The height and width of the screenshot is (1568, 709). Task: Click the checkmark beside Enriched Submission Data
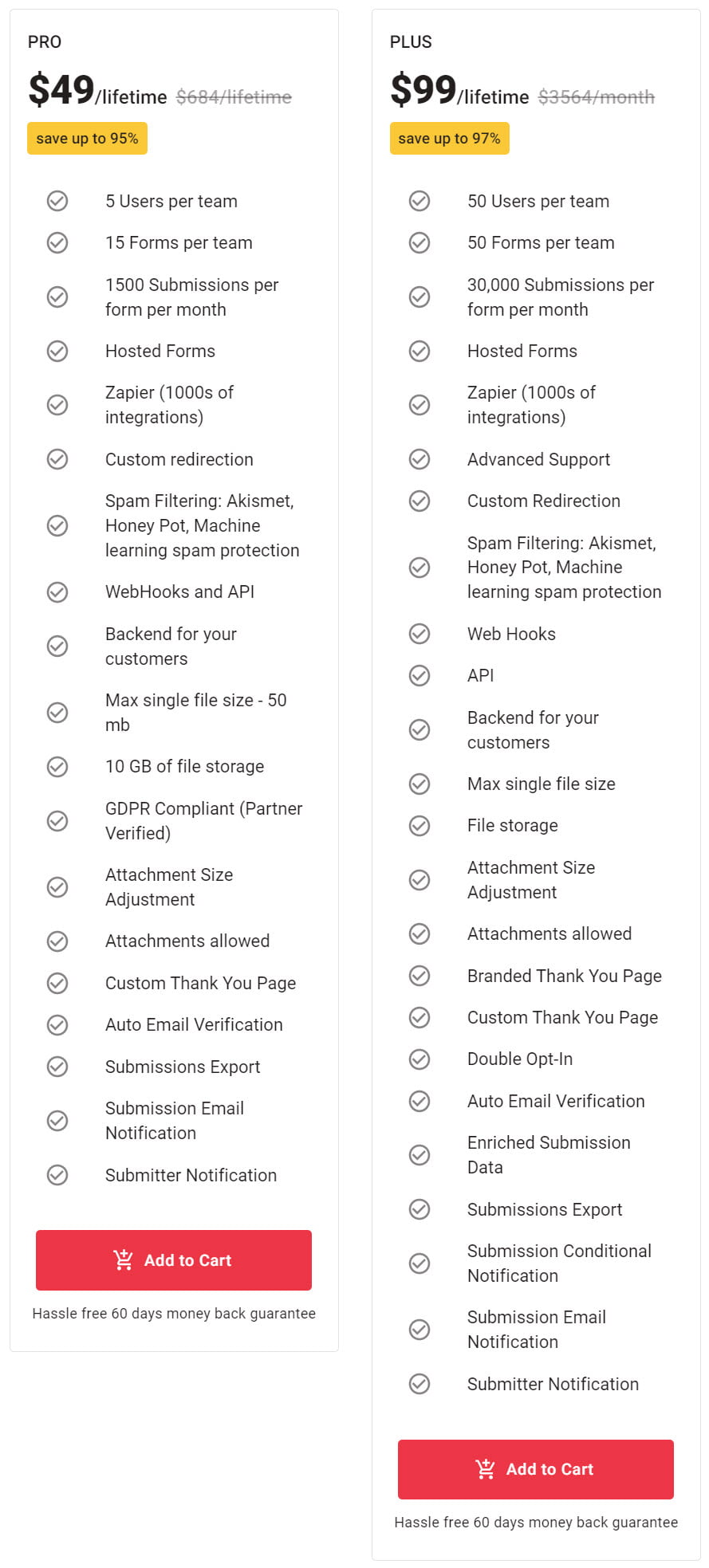pyautogui.click(x=419, y=1154)
